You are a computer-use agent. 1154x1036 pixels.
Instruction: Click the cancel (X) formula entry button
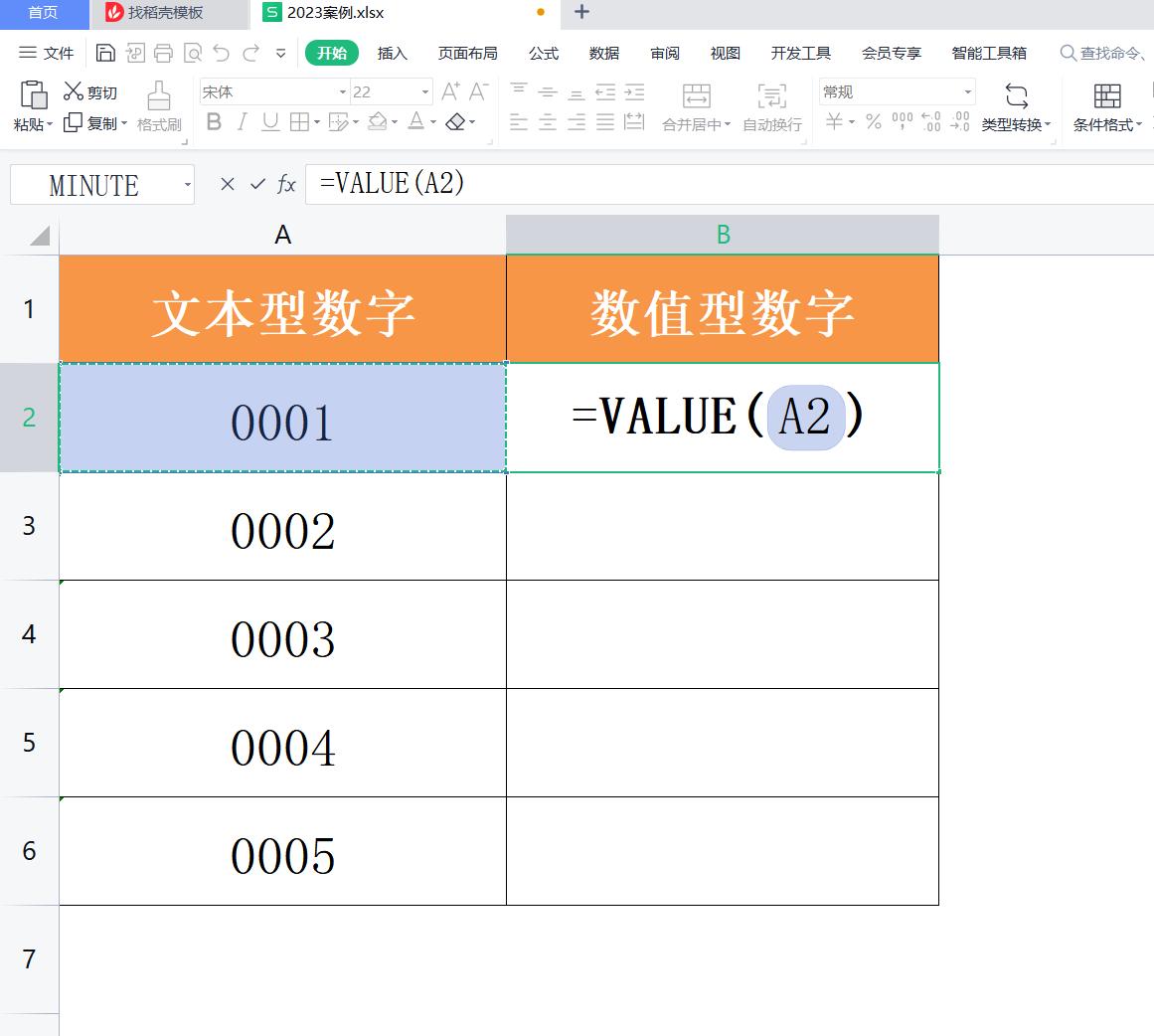(x=228, y=184)
